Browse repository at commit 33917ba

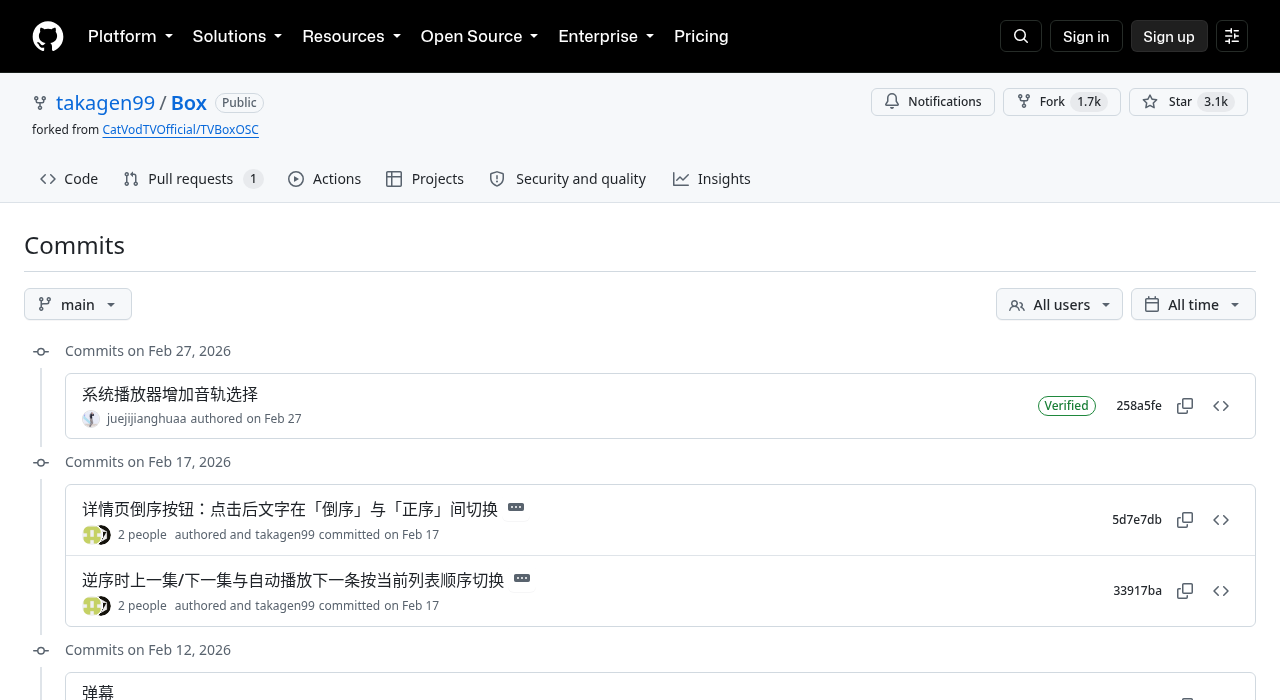(1221, 591)
